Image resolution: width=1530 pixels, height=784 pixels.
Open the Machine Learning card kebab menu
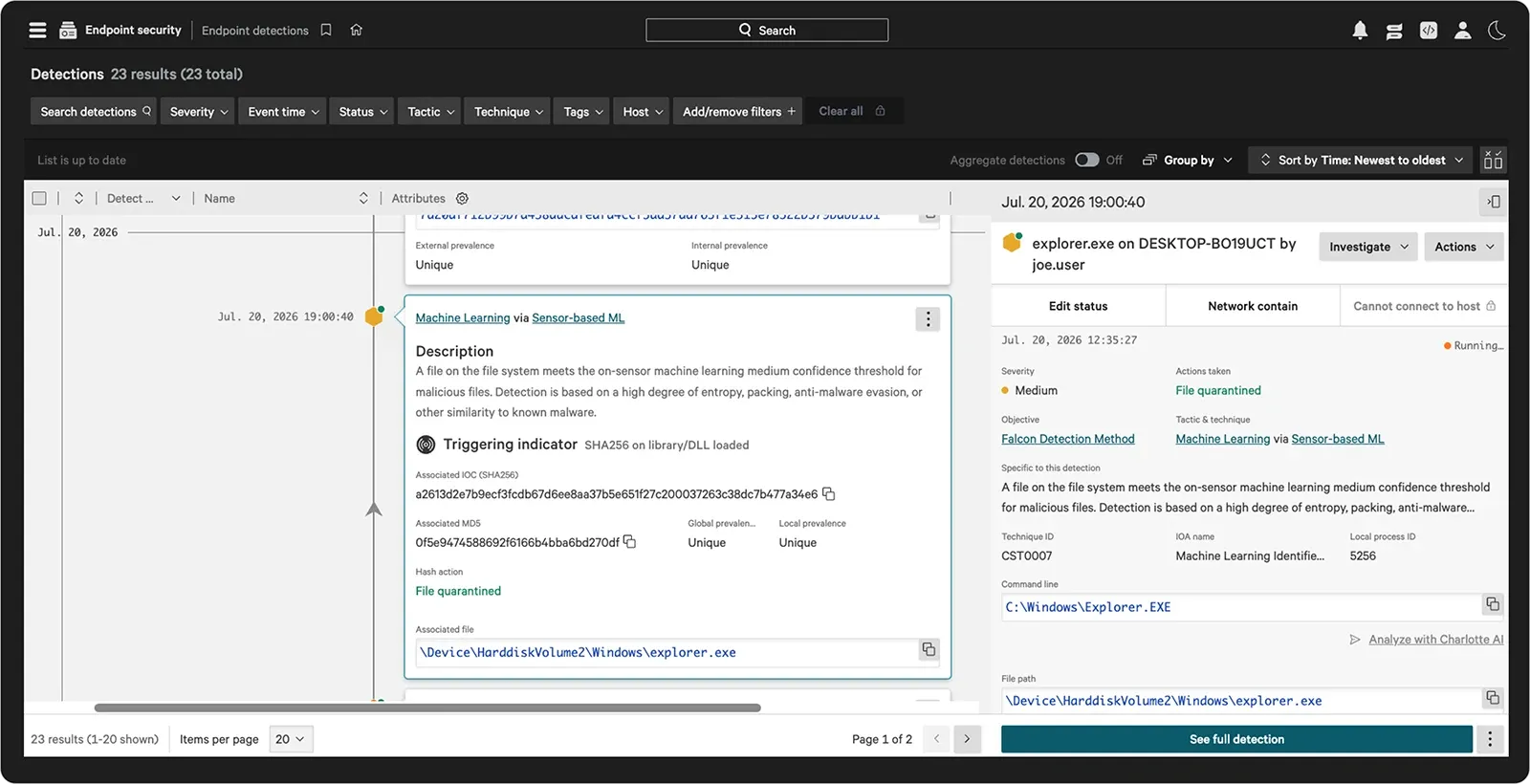(928, 318)
